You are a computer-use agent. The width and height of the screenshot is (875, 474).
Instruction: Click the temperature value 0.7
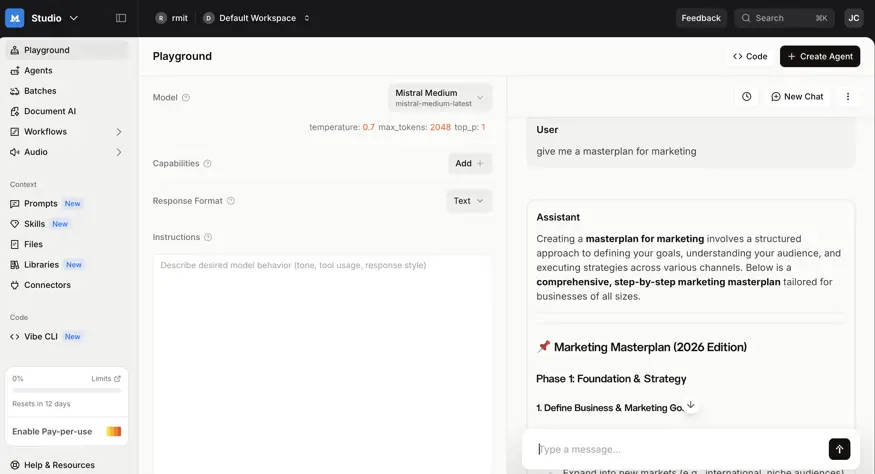click(368, 127)
